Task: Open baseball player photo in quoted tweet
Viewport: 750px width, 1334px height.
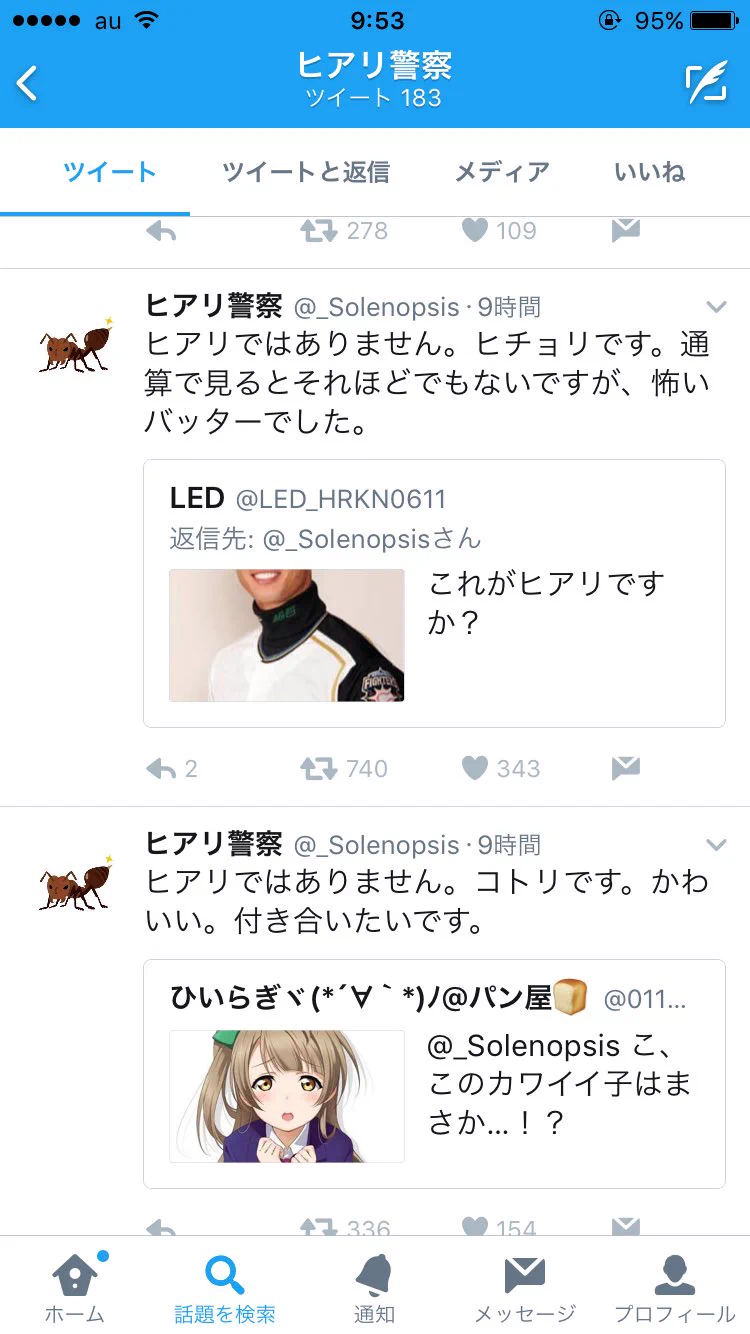Action: tap(287, 635)
